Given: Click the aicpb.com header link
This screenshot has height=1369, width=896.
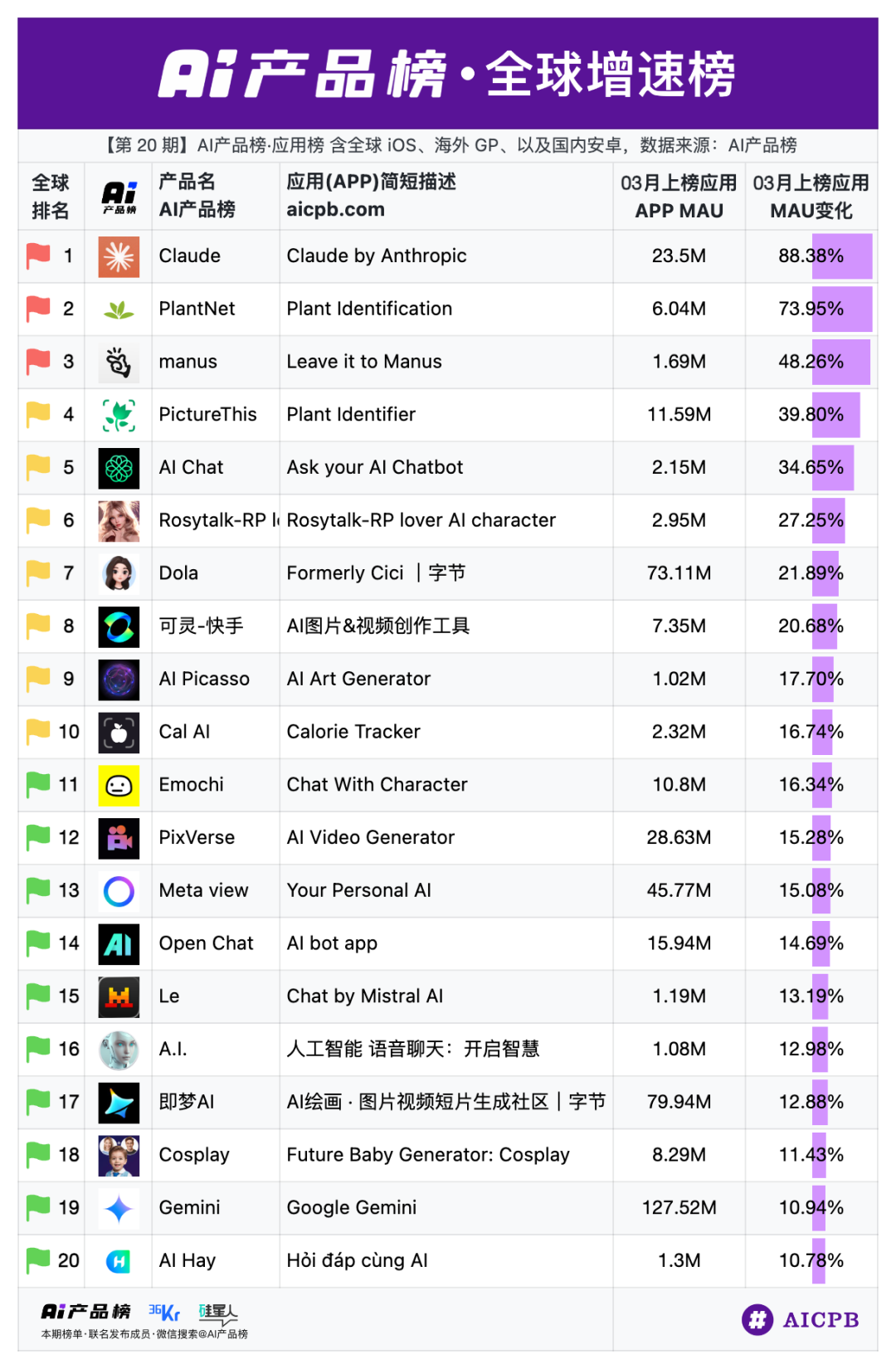Looking at the screenshot, I should [x=335, y=210].
